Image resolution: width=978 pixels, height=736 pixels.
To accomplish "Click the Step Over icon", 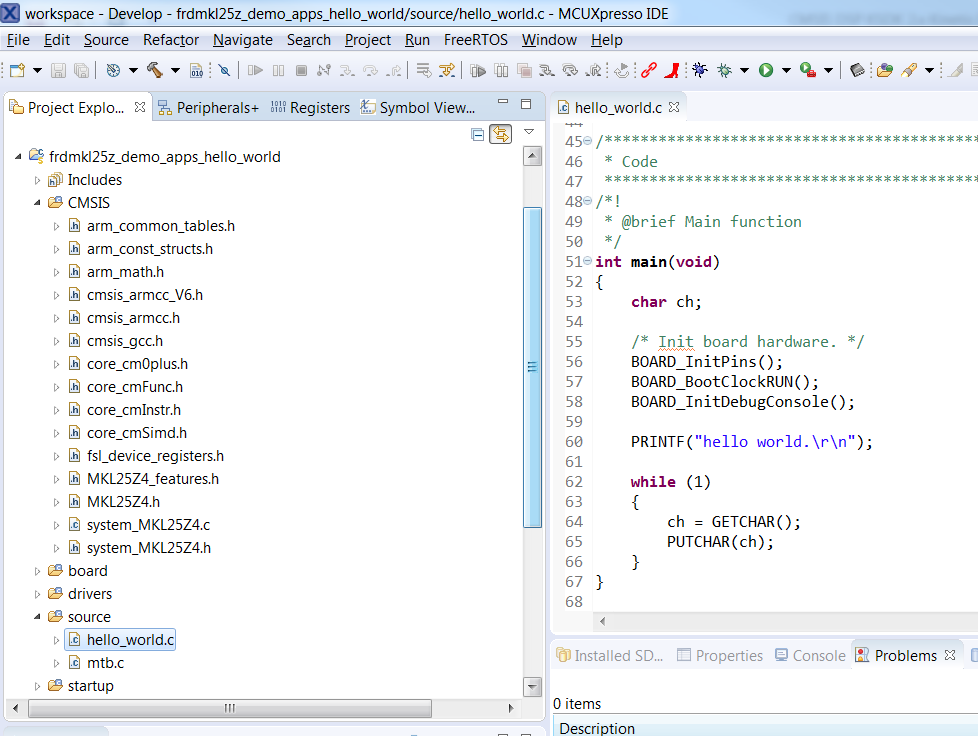I will coord(370,70).
